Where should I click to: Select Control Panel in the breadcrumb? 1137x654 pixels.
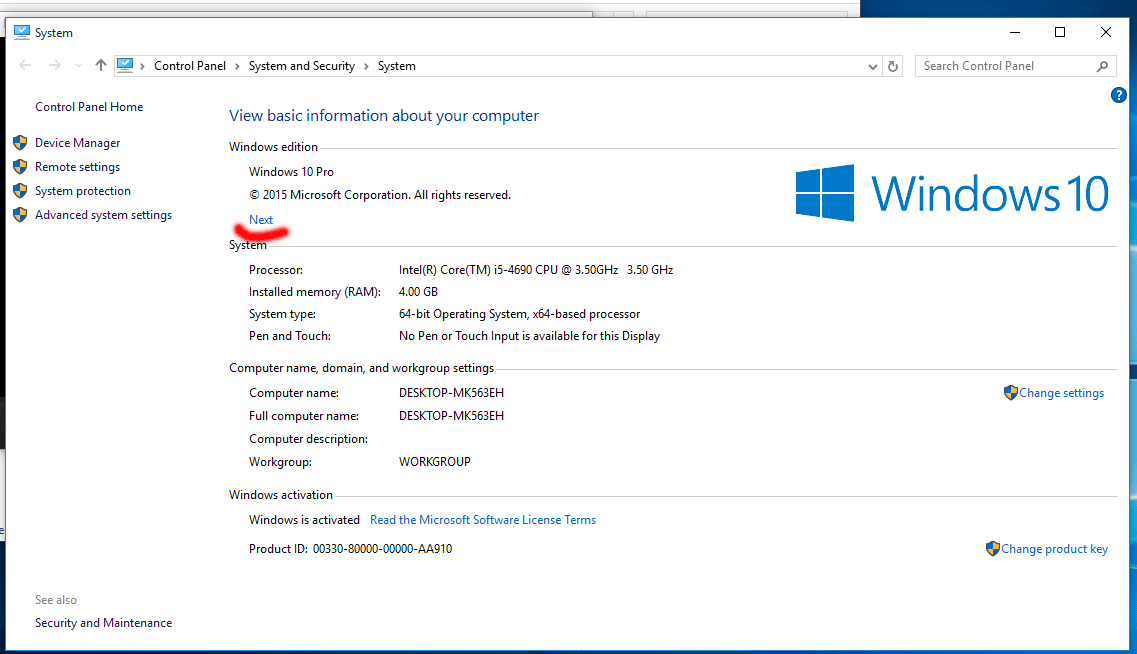tap(190, 66)
